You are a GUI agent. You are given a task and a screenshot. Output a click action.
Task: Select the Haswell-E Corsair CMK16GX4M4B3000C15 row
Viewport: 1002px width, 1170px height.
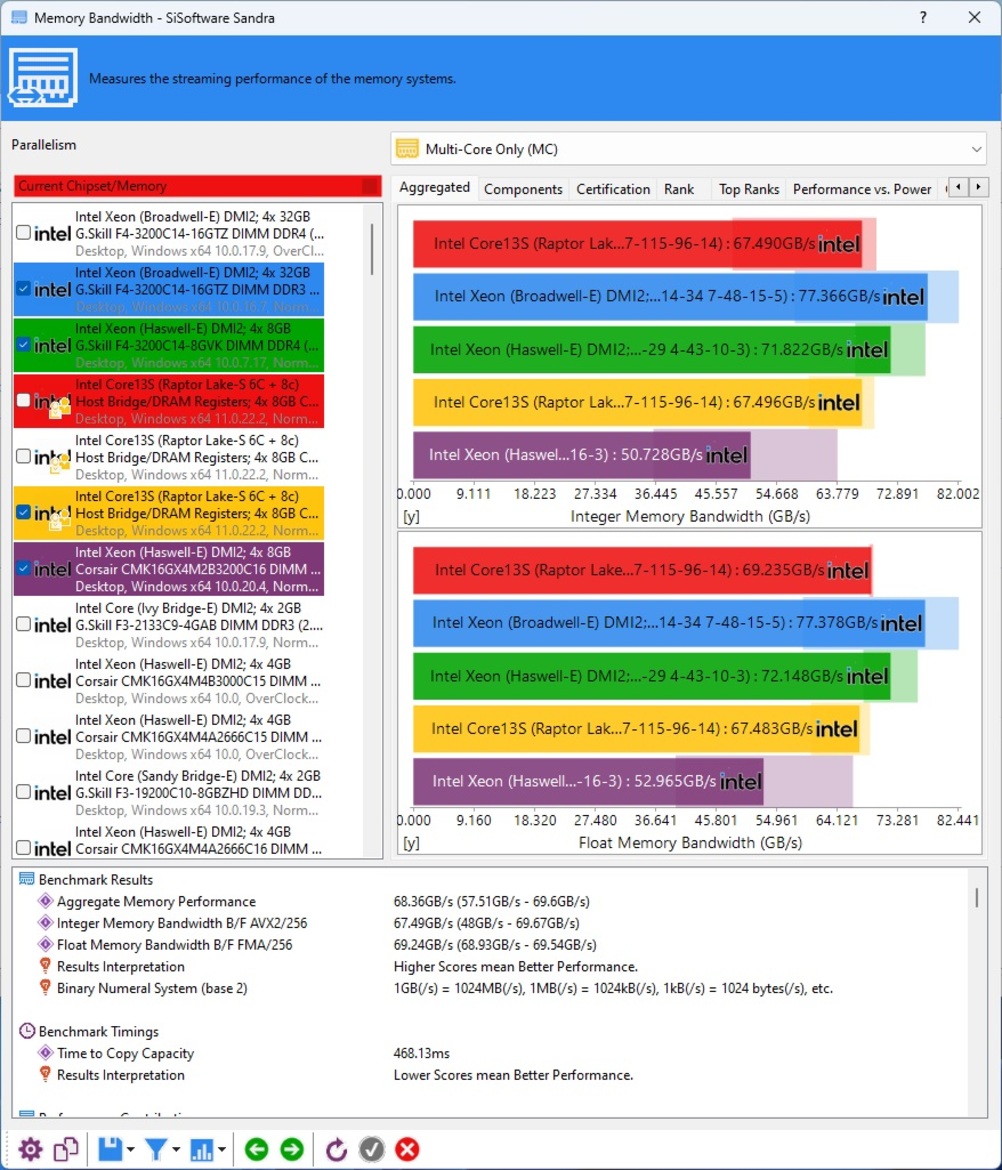169,681
